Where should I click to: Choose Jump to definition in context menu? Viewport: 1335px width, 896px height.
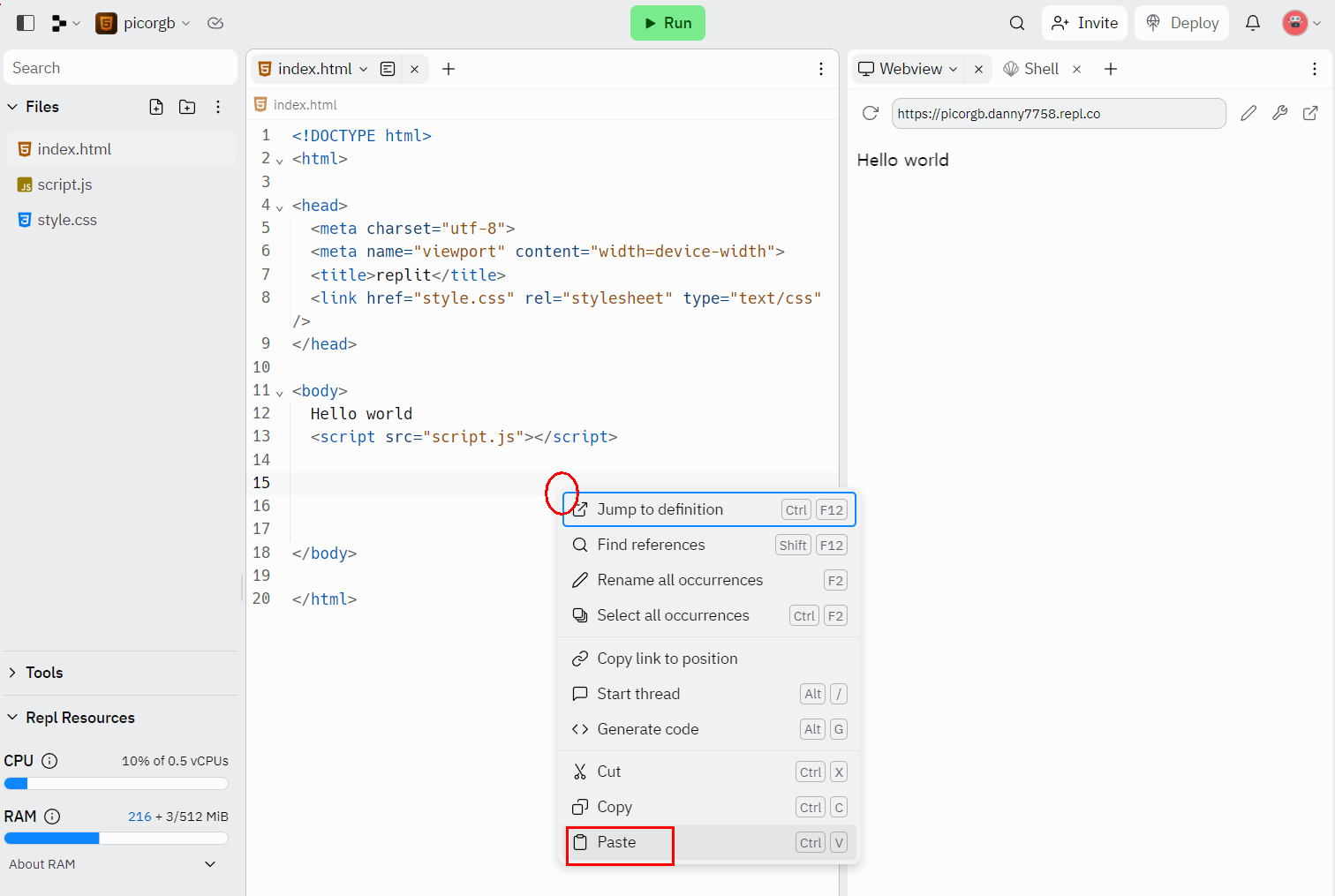(710, 509)
